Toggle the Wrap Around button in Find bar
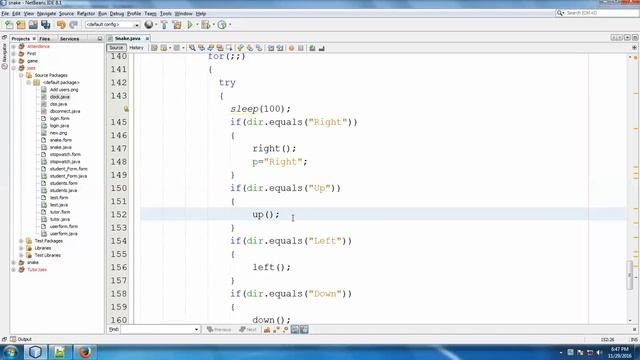Viewport: 640px width, 360px height. (304, 329)
